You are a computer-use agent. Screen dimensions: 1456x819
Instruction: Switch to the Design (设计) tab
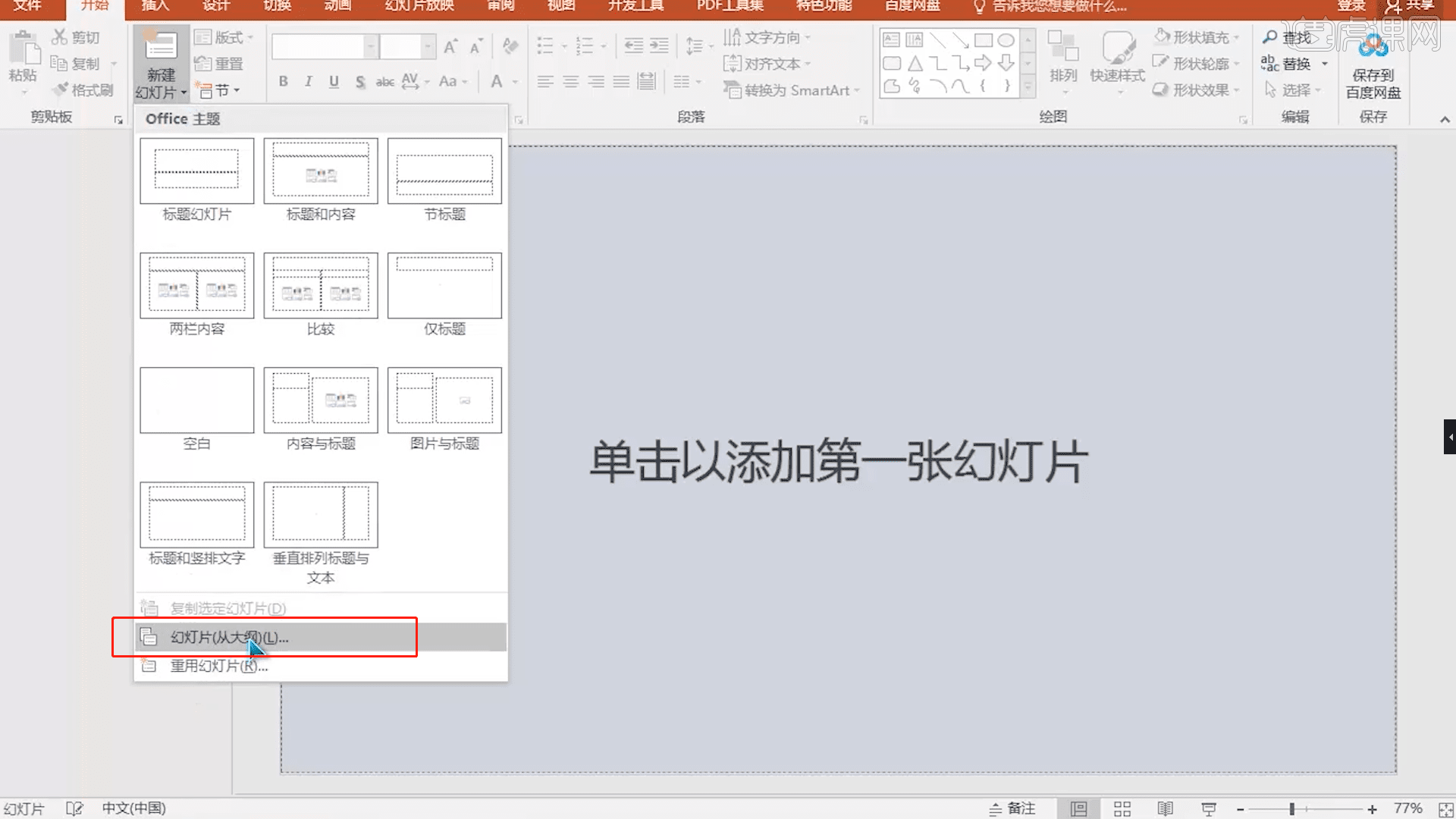tap(215, 6)
